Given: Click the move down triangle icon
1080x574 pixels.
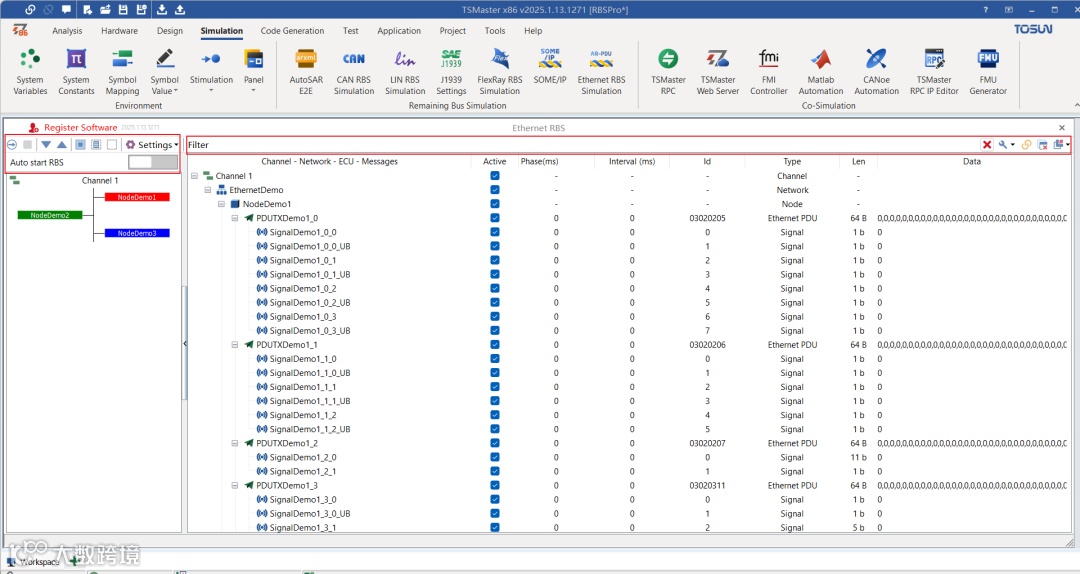Looking at the screenshot, I should point(45,145).
